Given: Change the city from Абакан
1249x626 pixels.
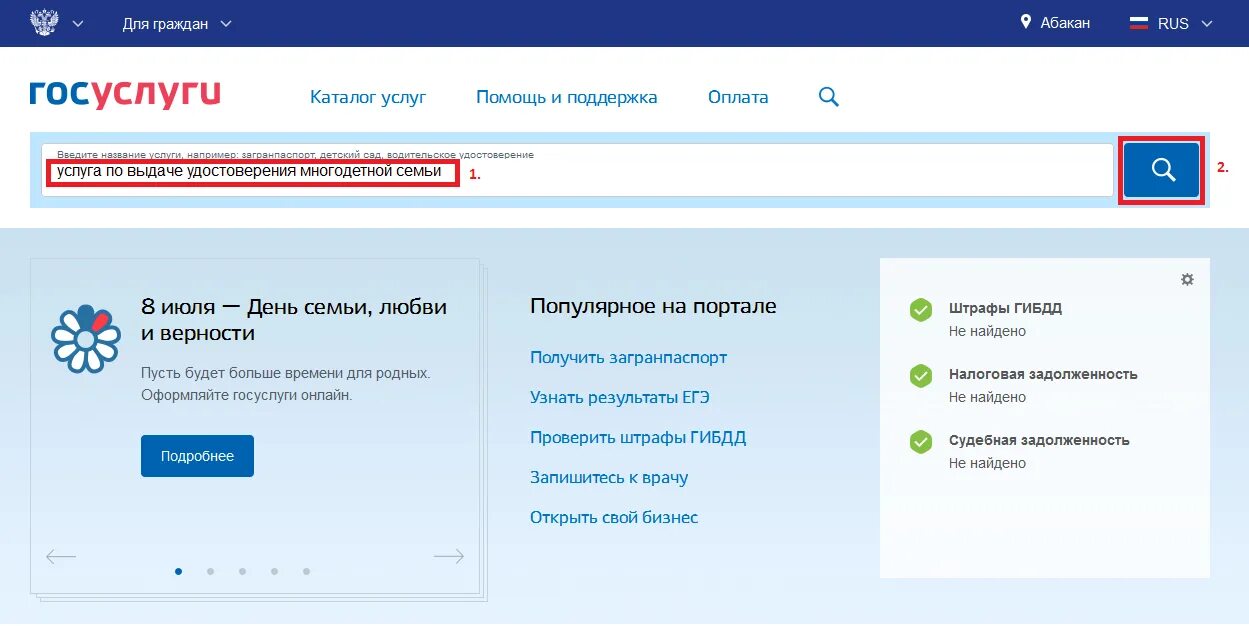Looking at the screenshot, I should pos(1065,23).
